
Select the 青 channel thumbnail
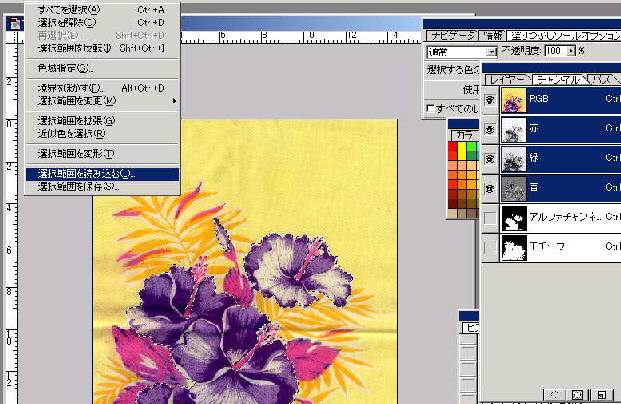(514, 189)
